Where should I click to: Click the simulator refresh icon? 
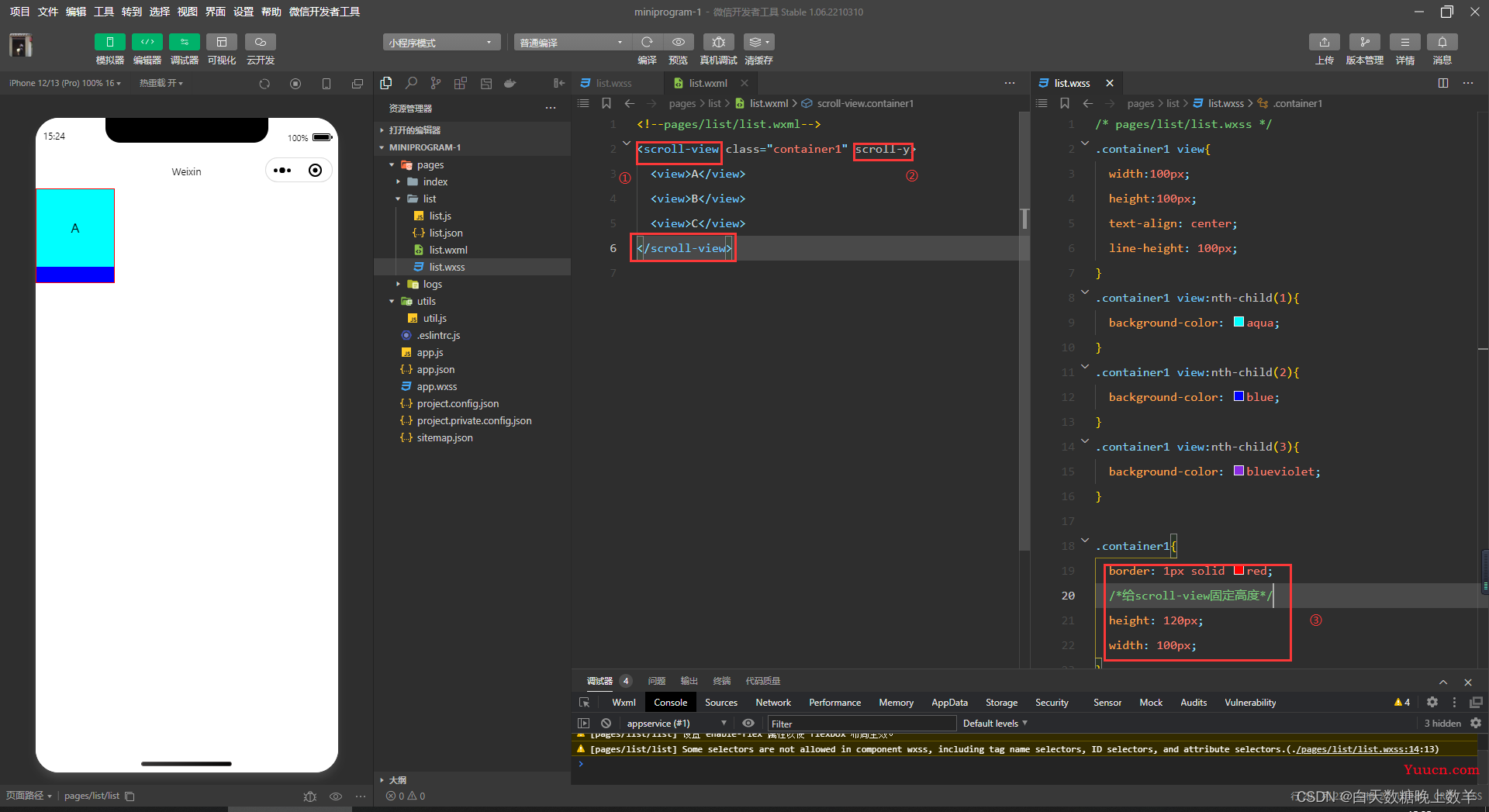[264, 84]
